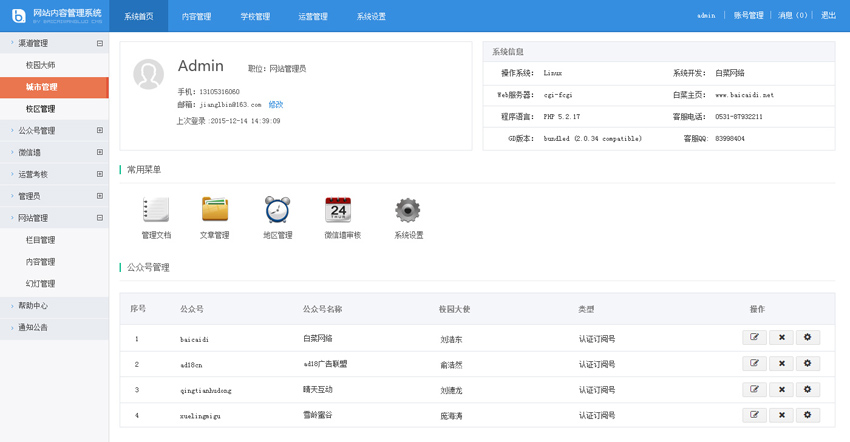850x442 pixels.
Task: Open the 管理文档 notepad shortcut icon
Action: point(156,210)
